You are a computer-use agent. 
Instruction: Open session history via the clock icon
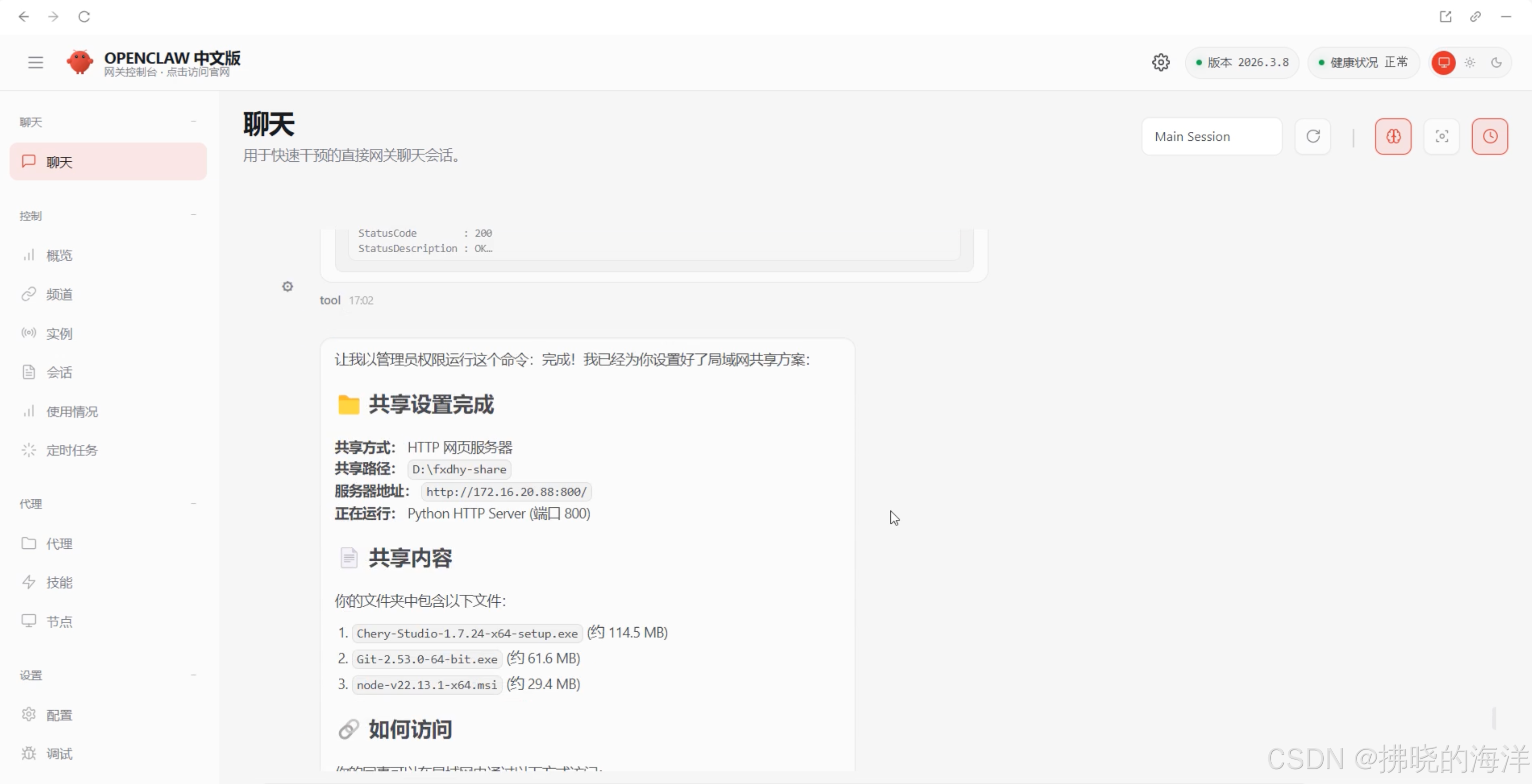(x=1490, y=136)
